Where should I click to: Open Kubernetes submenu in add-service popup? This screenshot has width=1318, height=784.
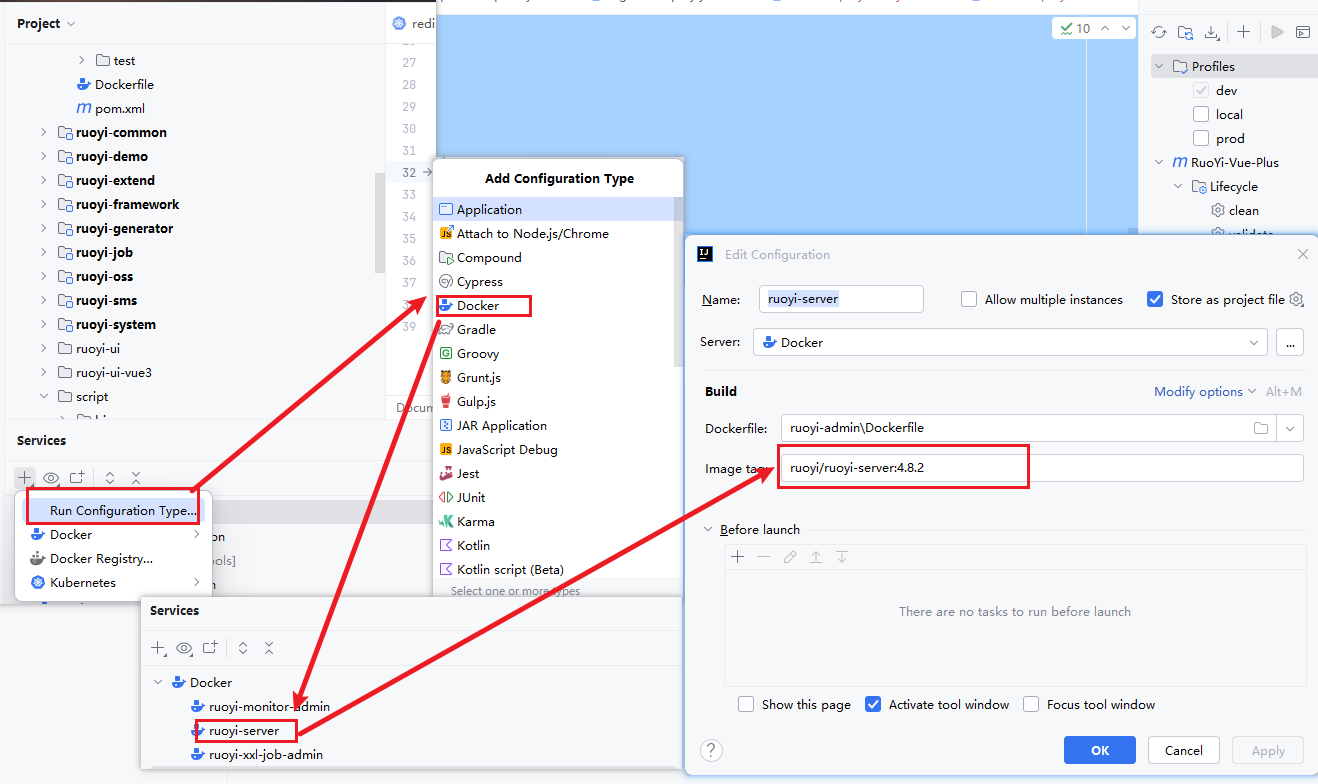pyautogui.click(x=114, y=582)
